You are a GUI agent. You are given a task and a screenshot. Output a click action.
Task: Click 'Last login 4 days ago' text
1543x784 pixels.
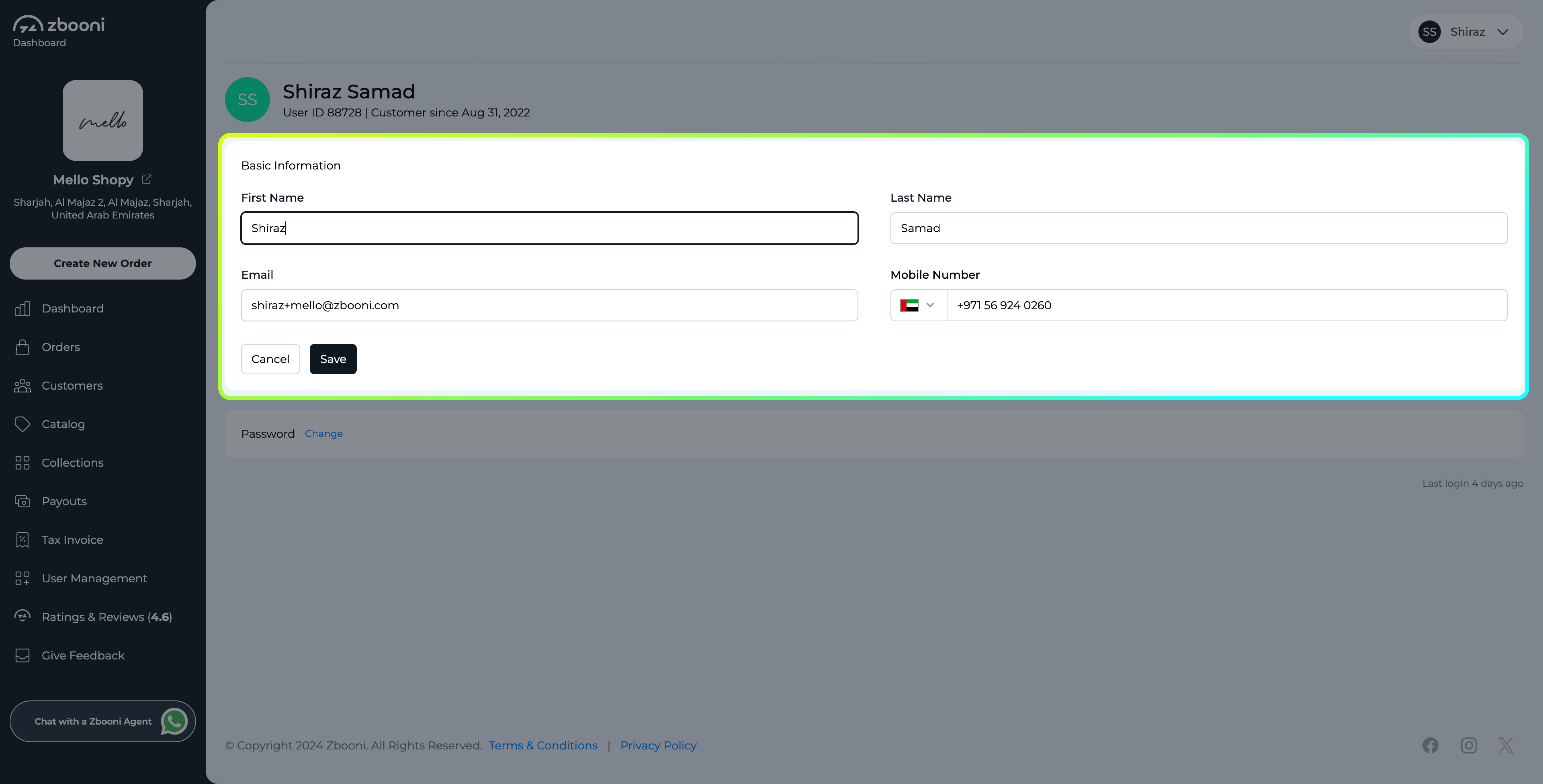1472,483
